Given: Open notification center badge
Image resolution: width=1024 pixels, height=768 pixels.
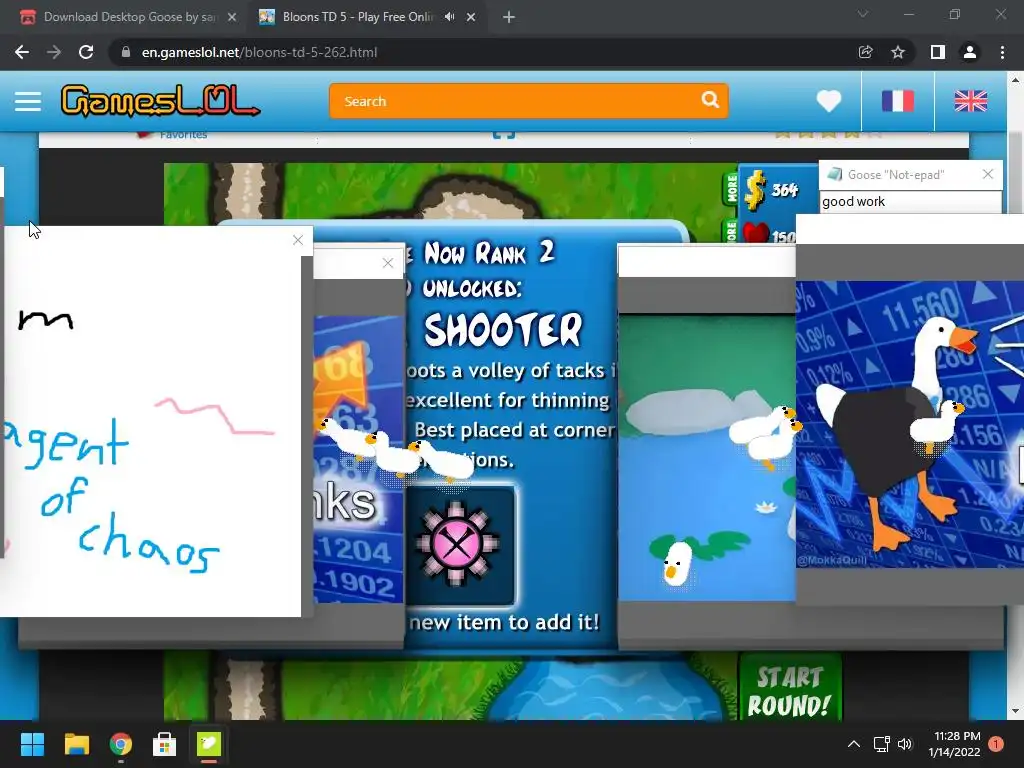Looking at the screenshot, I should 996,744.
